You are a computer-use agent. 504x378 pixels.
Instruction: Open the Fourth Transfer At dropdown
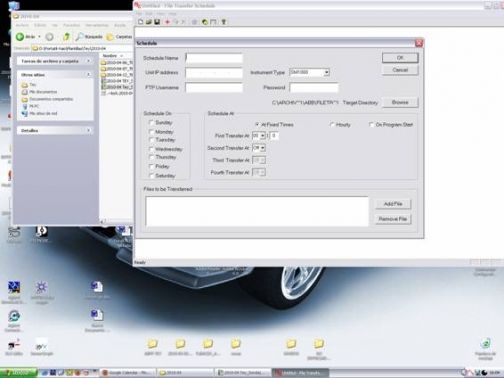[x=263, y=172]
